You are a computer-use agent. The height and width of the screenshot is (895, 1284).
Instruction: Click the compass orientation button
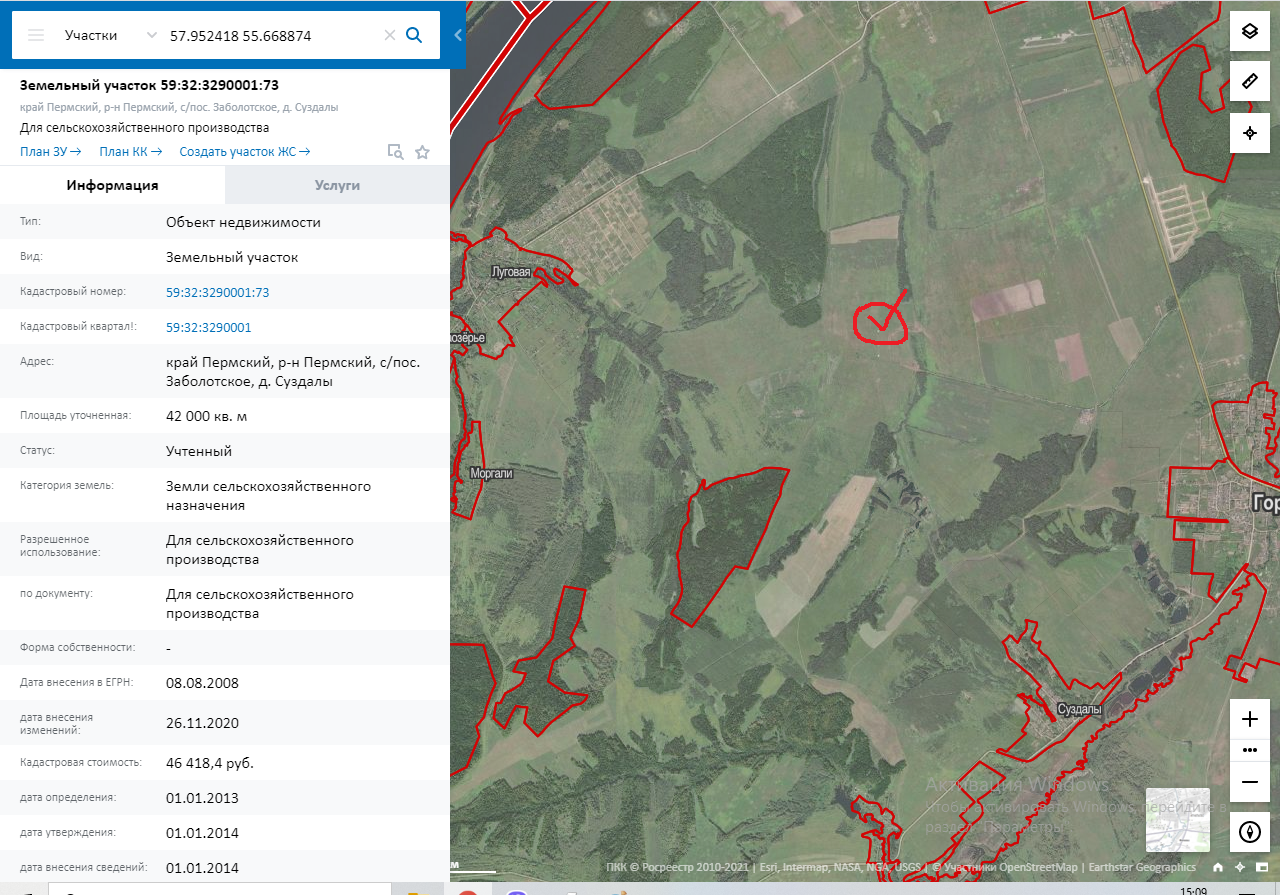(1249, 832)
